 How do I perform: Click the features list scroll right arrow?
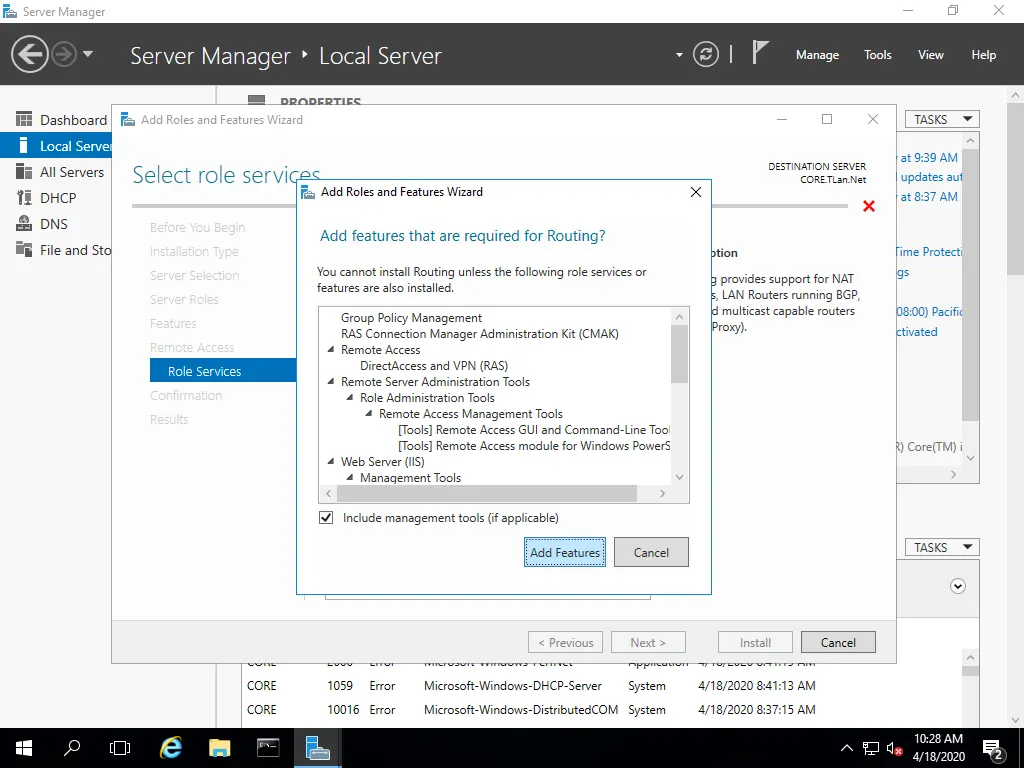662,494
